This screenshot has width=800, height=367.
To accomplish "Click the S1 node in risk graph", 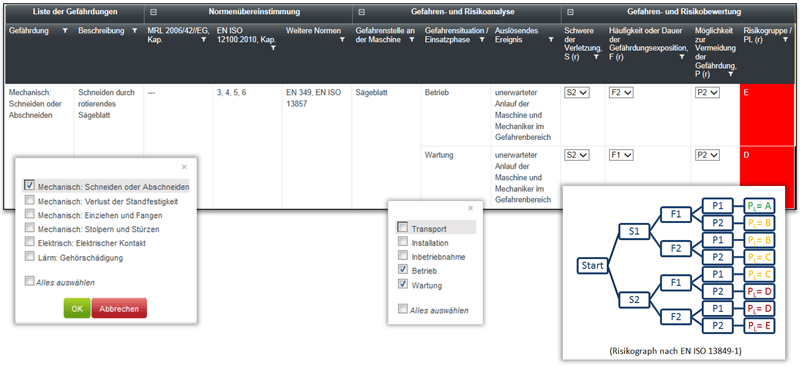I will (634, 231).
